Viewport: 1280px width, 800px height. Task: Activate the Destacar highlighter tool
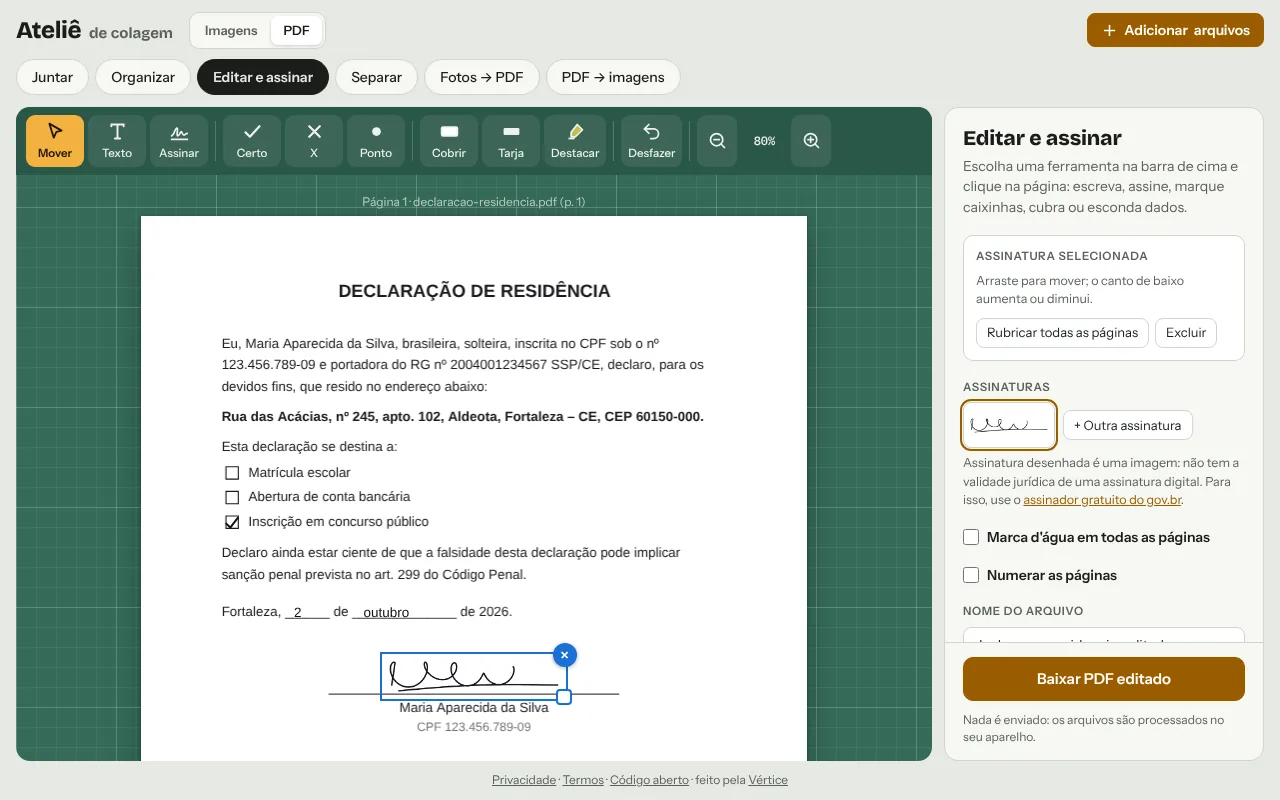[x=575, y=141]
